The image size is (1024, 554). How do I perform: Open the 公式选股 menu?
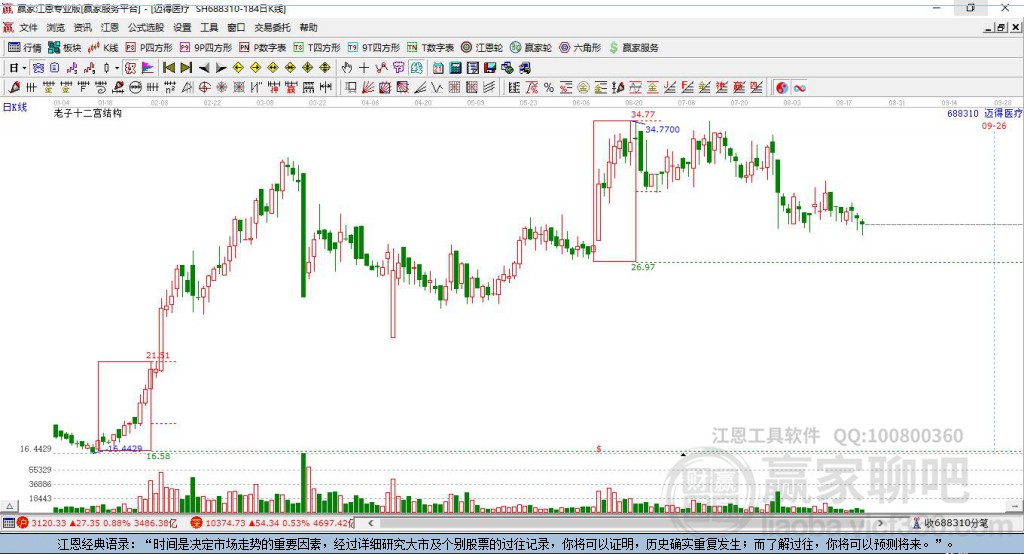[146, 27]
